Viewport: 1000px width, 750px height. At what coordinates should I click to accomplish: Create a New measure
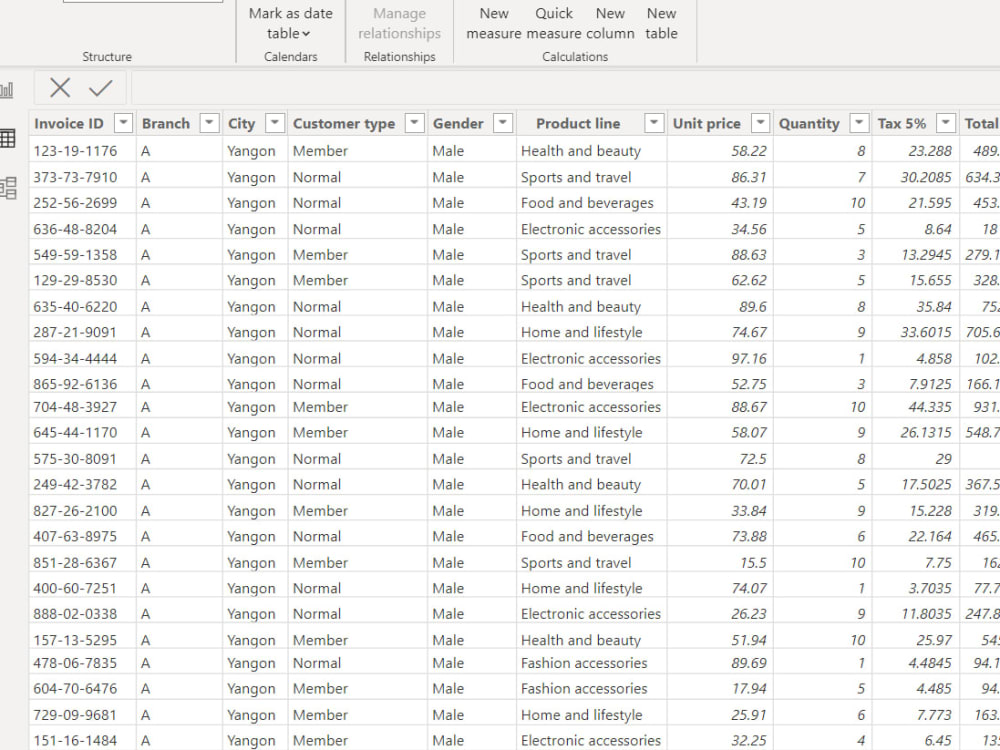pos(494,22)
